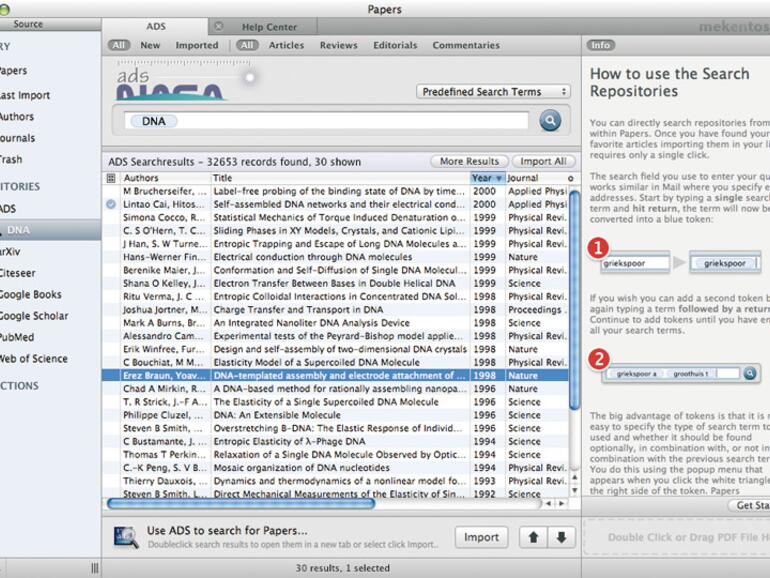
Task: Click the move down arrow button
Action: click(x=561, y=537)
